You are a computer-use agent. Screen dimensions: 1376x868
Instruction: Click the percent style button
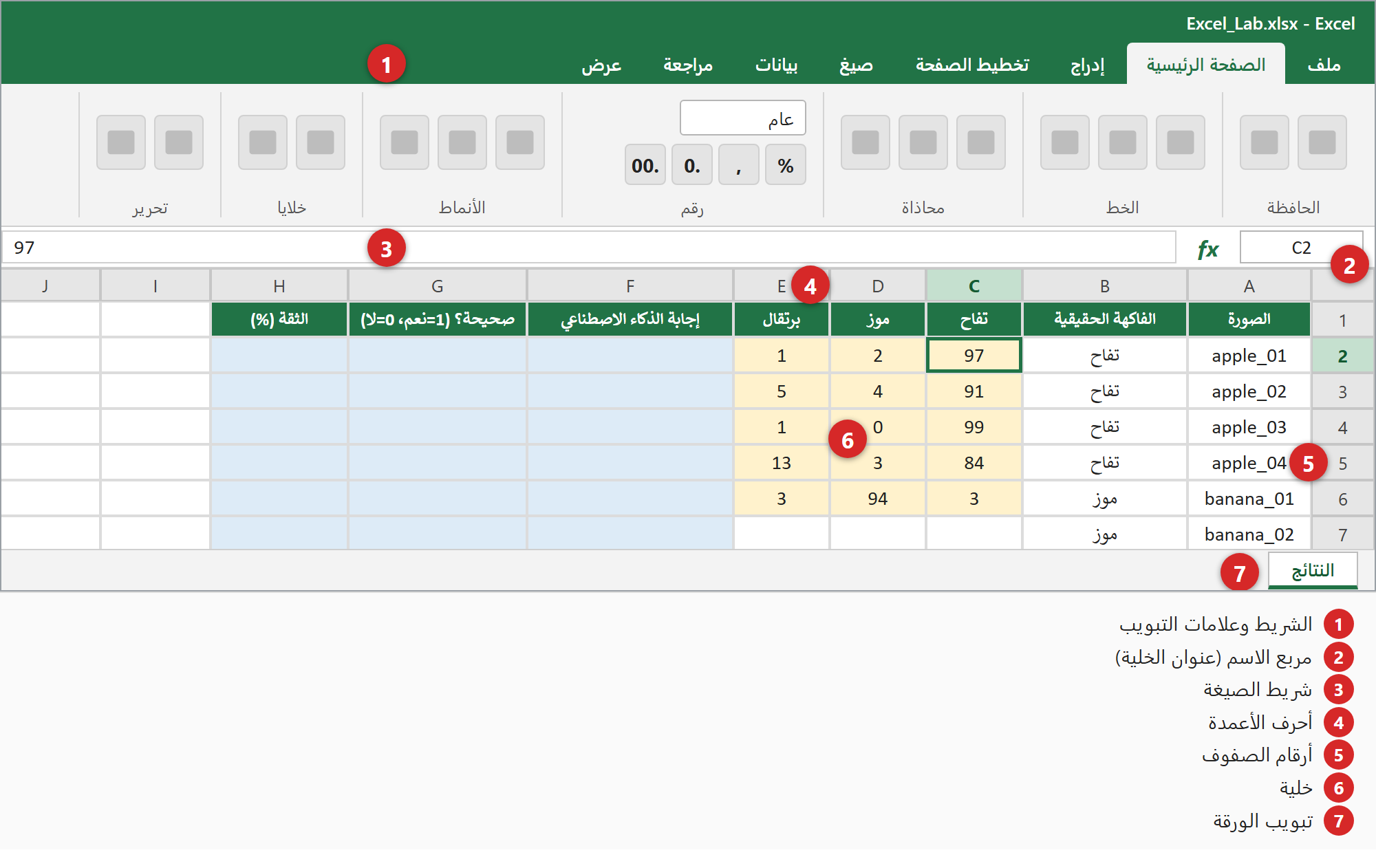[786, 165]
